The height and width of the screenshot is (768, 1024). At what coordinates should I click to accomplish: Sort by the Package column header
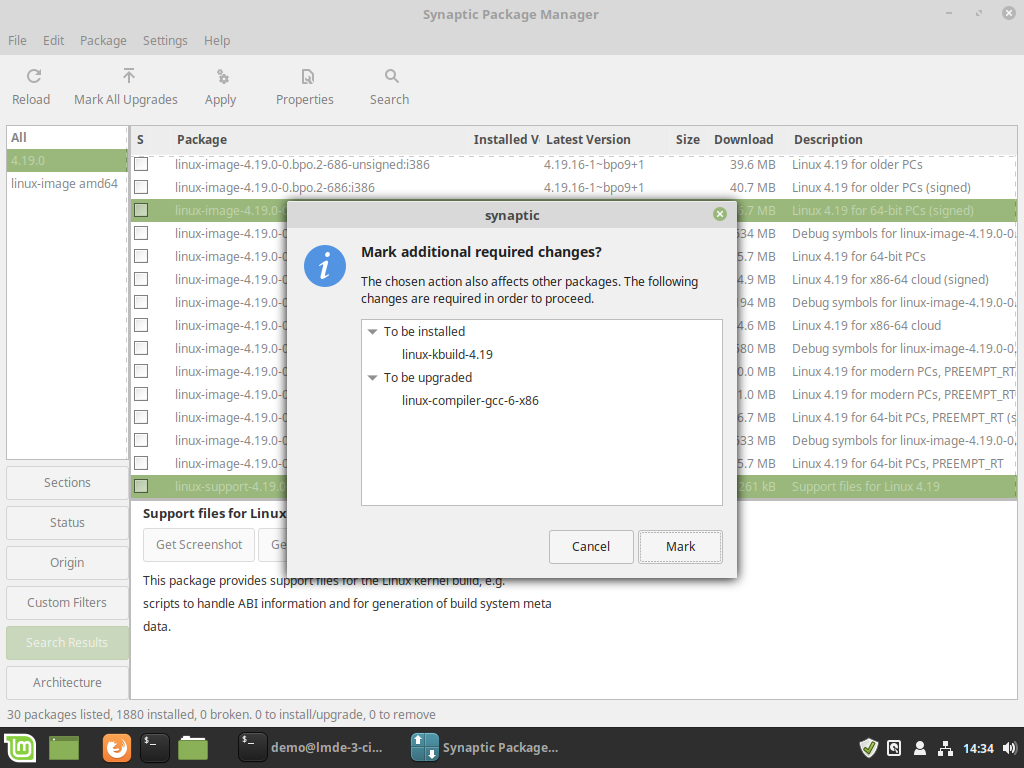(x=319, y=139)
